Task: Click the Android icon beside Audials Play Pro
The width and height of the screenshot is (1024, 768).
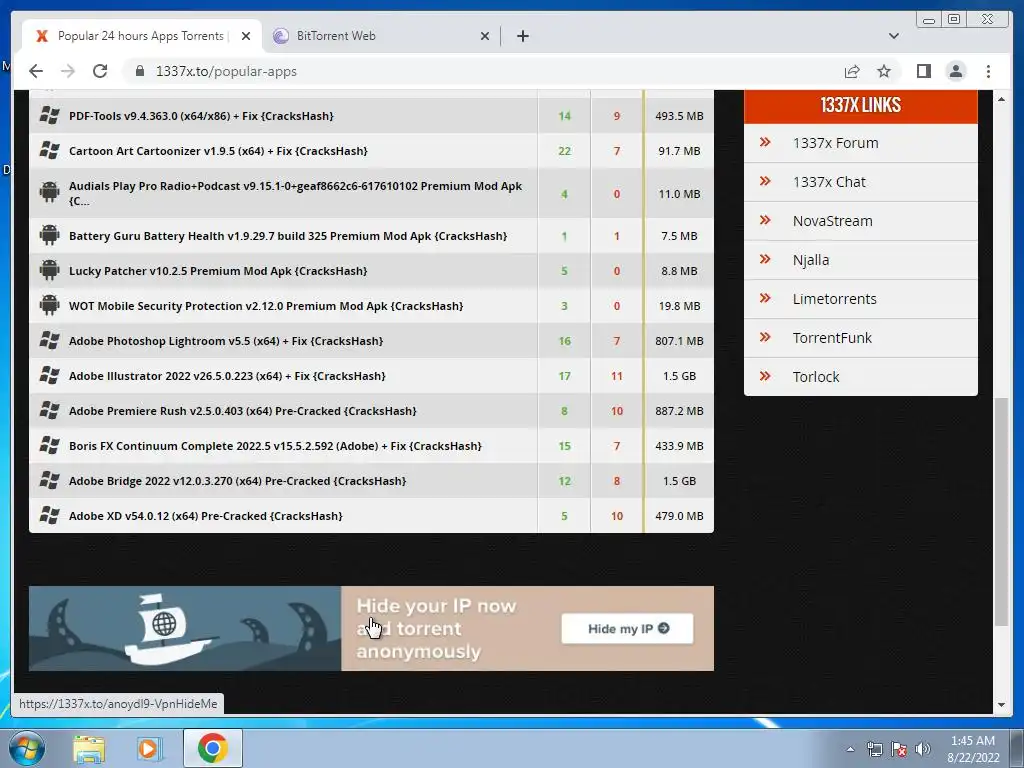Action: click(x=49, y=193)
